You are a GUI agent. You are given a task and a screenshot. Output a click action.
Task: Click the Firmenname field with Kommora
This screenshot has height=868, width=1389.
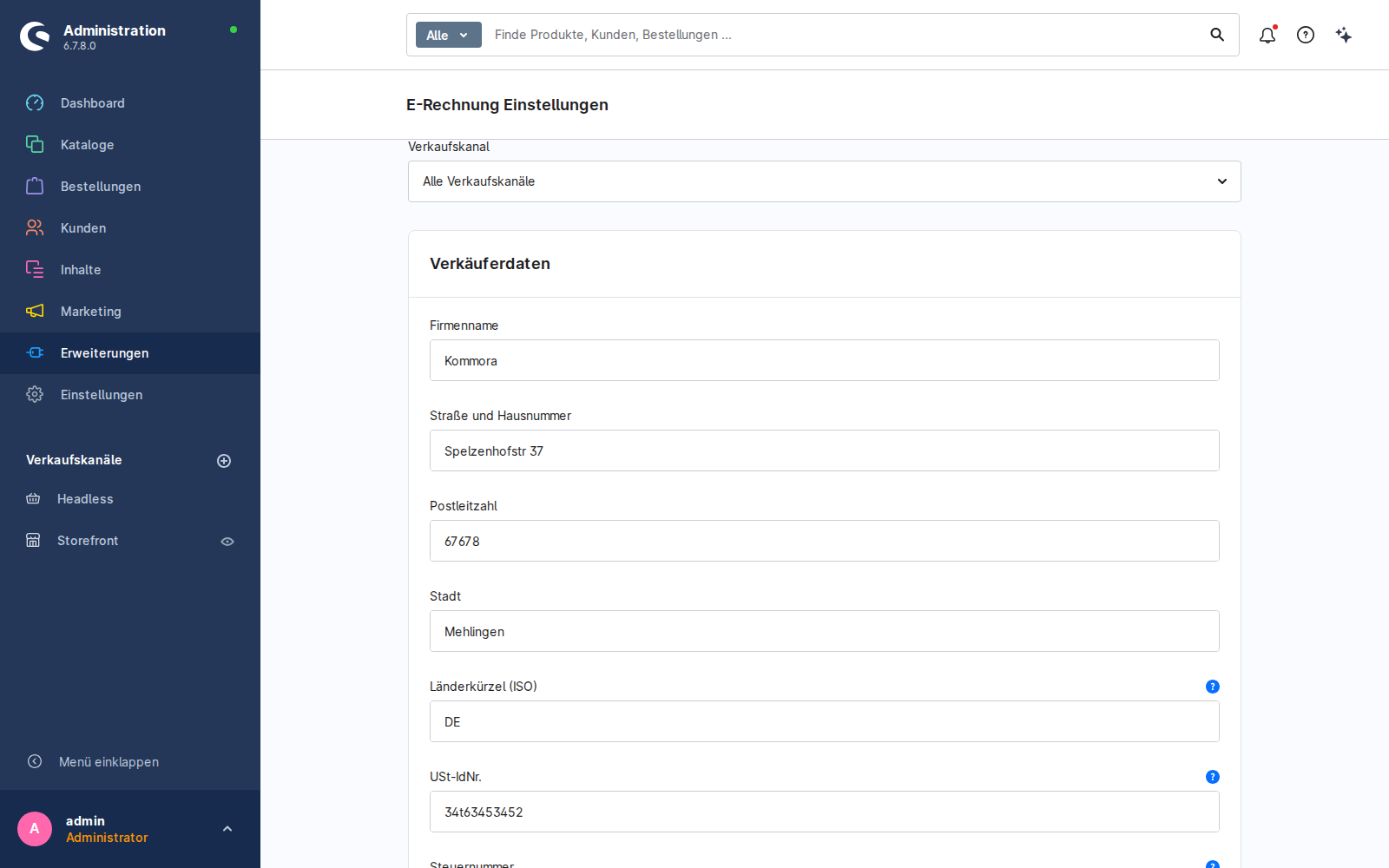tap(825, 360)
